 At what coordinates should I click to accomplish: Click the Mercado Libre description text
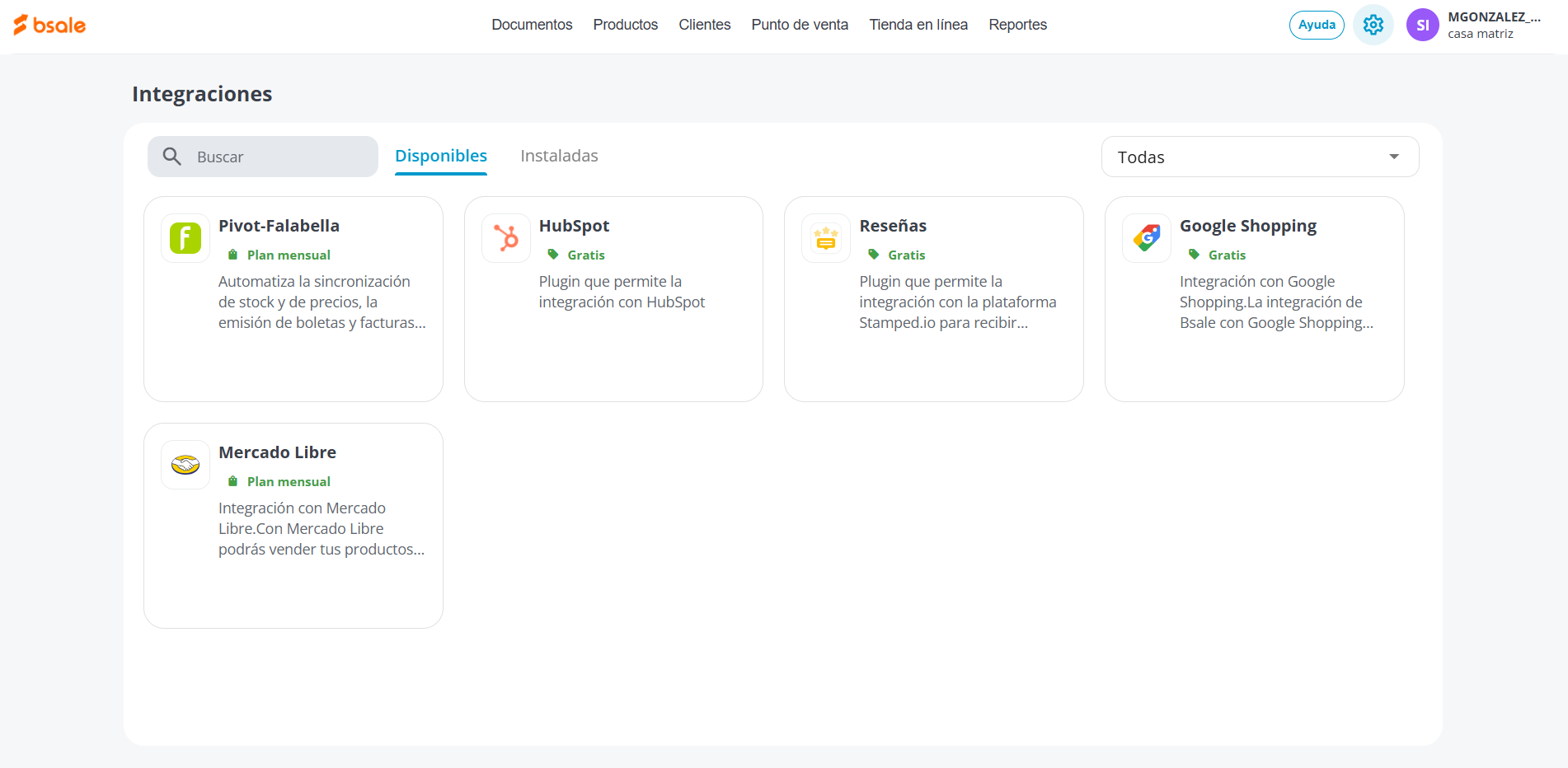[322, 529]
